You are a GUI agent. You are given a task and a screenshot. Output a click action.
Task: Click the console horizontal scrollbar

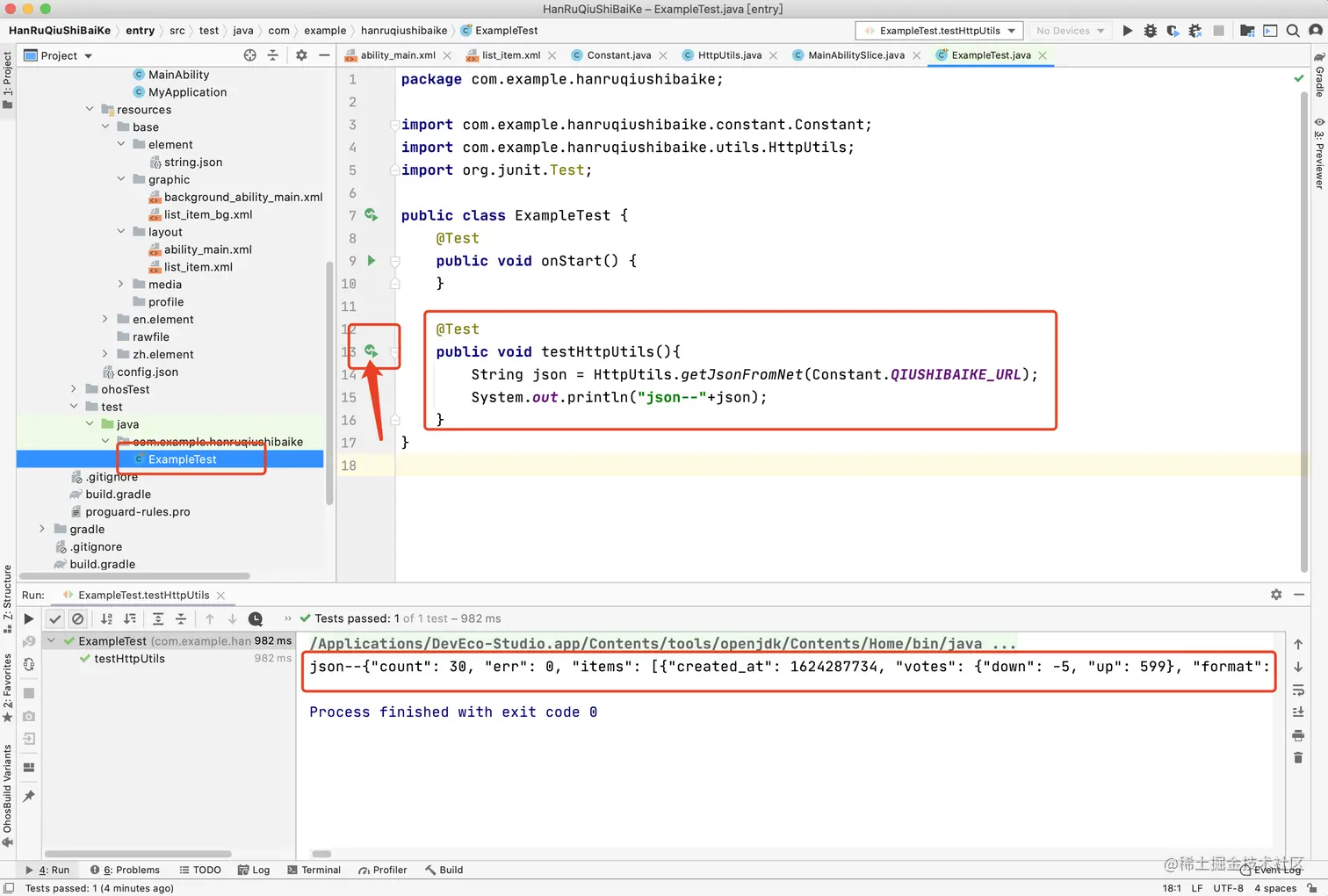[321, 854]
